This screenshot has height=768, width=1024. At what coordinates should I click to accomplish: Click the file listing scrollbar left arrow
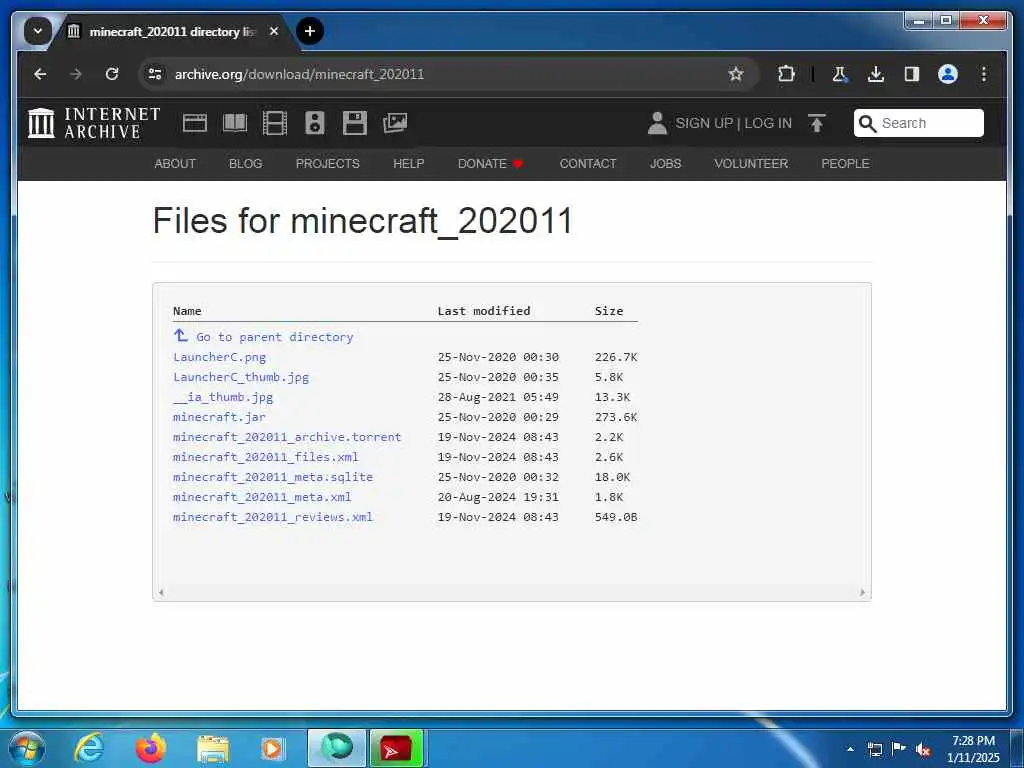point(161,592)
